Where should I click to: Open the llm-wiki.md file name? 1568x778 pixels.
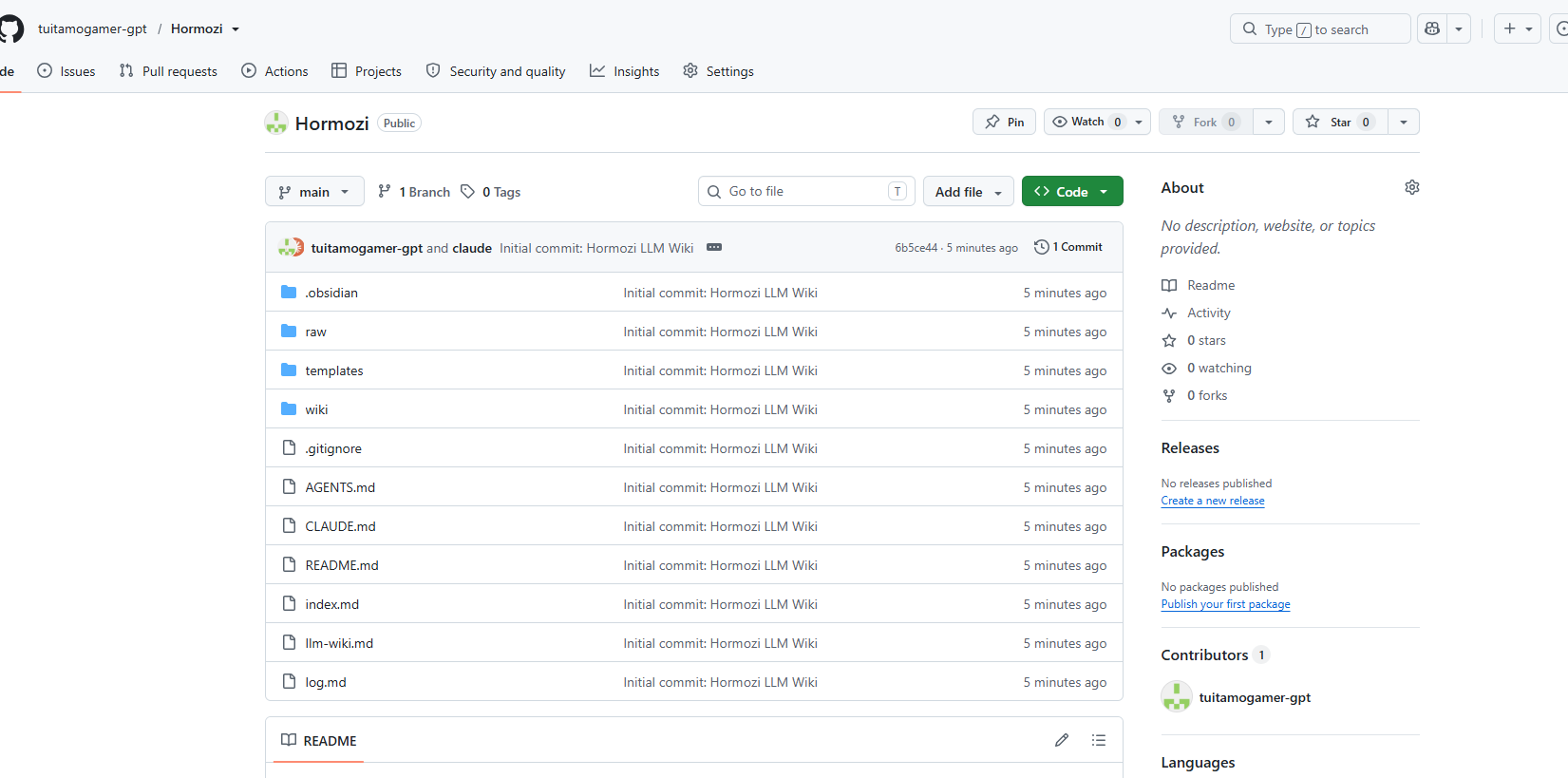point(339,643)
